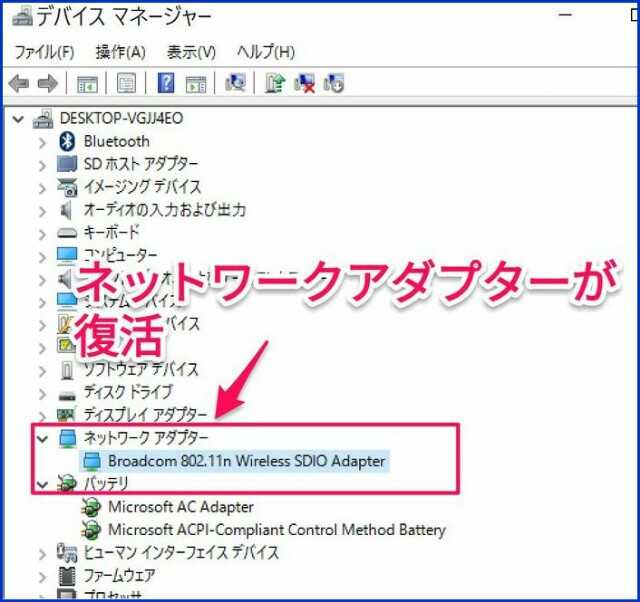The height and width of the screenshot is (602, 640).
Task: Expand the Bluetooth category
Action: pyautogui.click(x=42, y=142)
